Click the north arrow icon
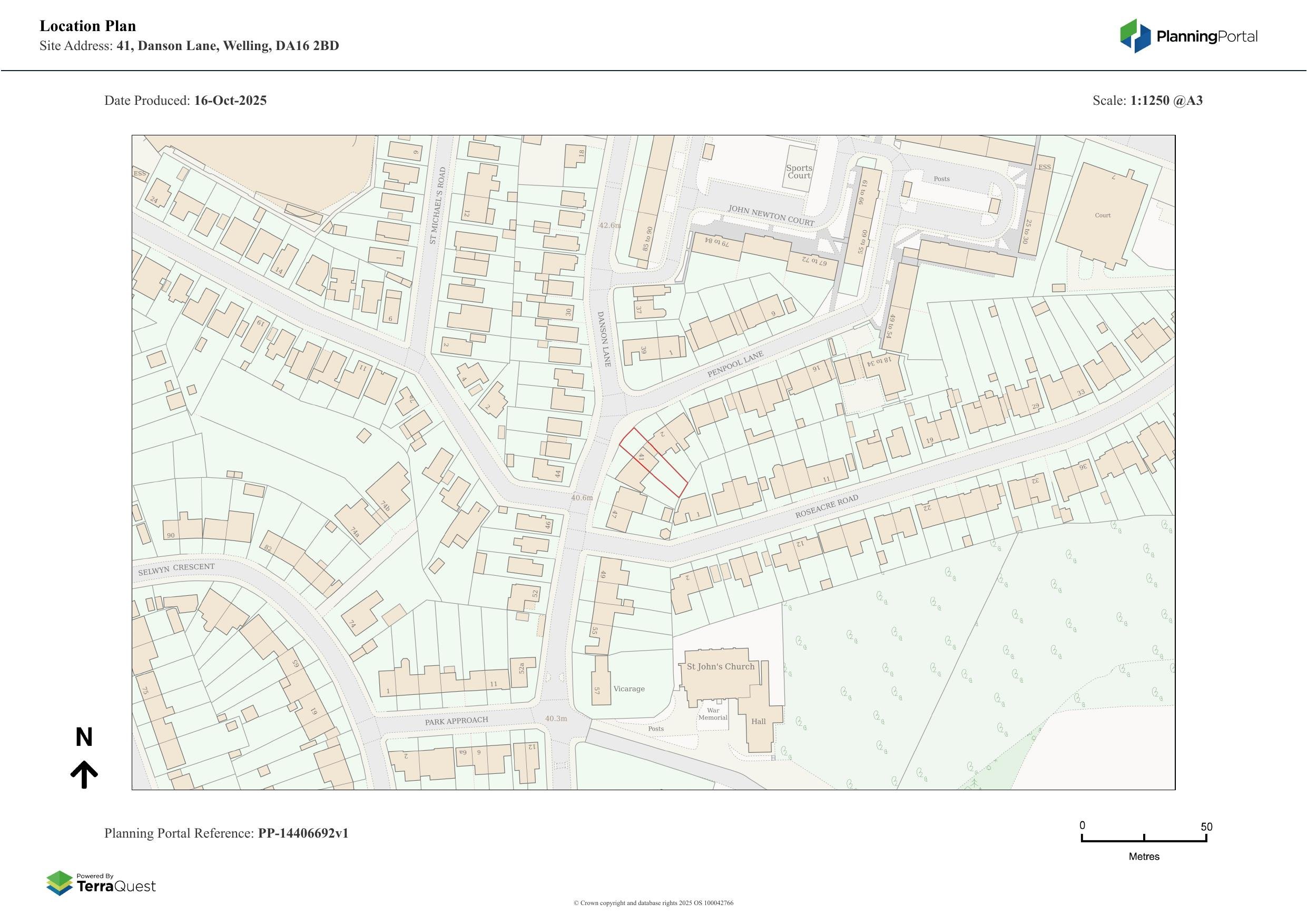The height and width of the screenshot is (924, 1307). click(84, 774)
